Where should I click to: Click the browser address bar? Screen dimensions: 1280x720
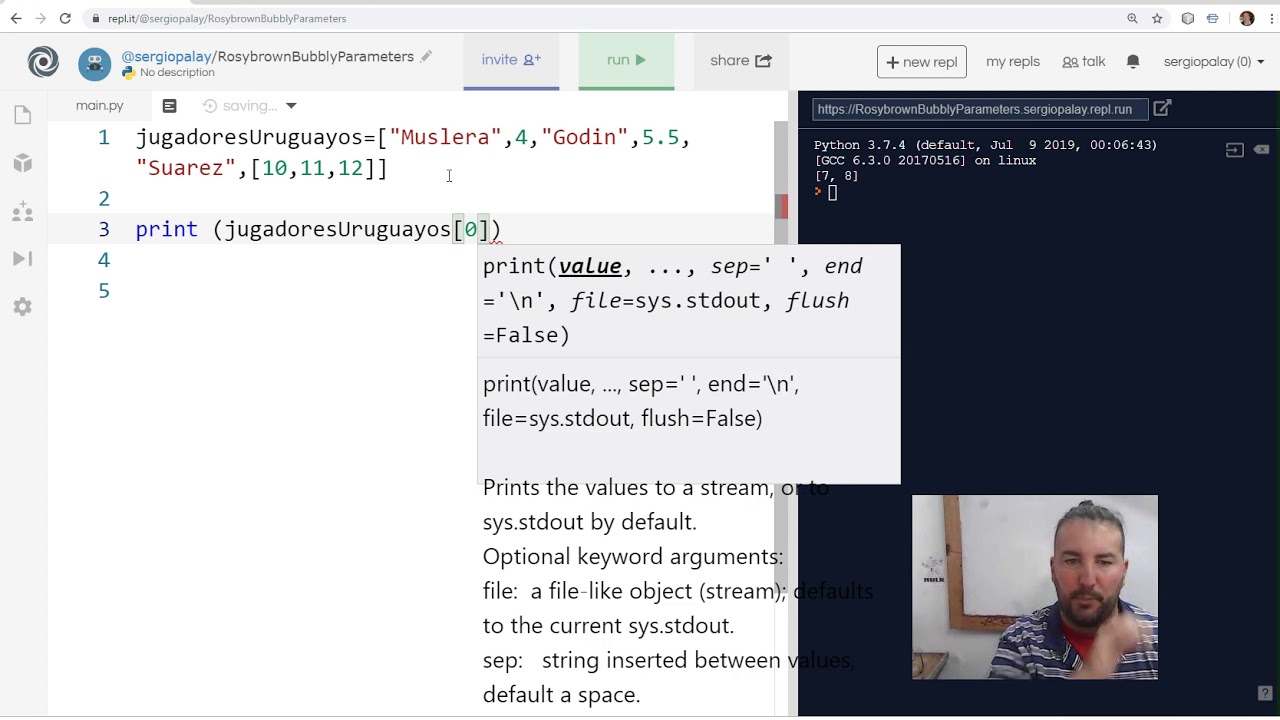[600, 18]
